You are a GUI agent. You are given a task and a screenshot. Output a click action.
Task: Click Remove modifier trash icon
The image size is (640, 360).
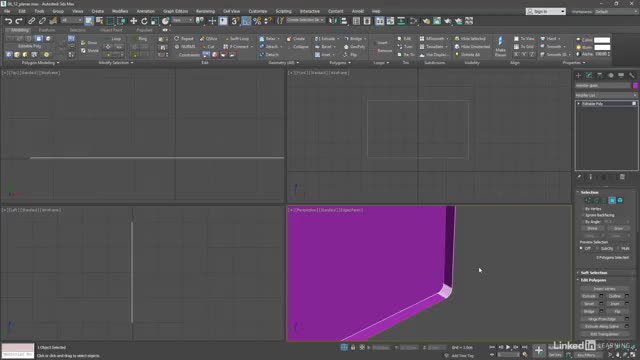(x=622, y=177)
